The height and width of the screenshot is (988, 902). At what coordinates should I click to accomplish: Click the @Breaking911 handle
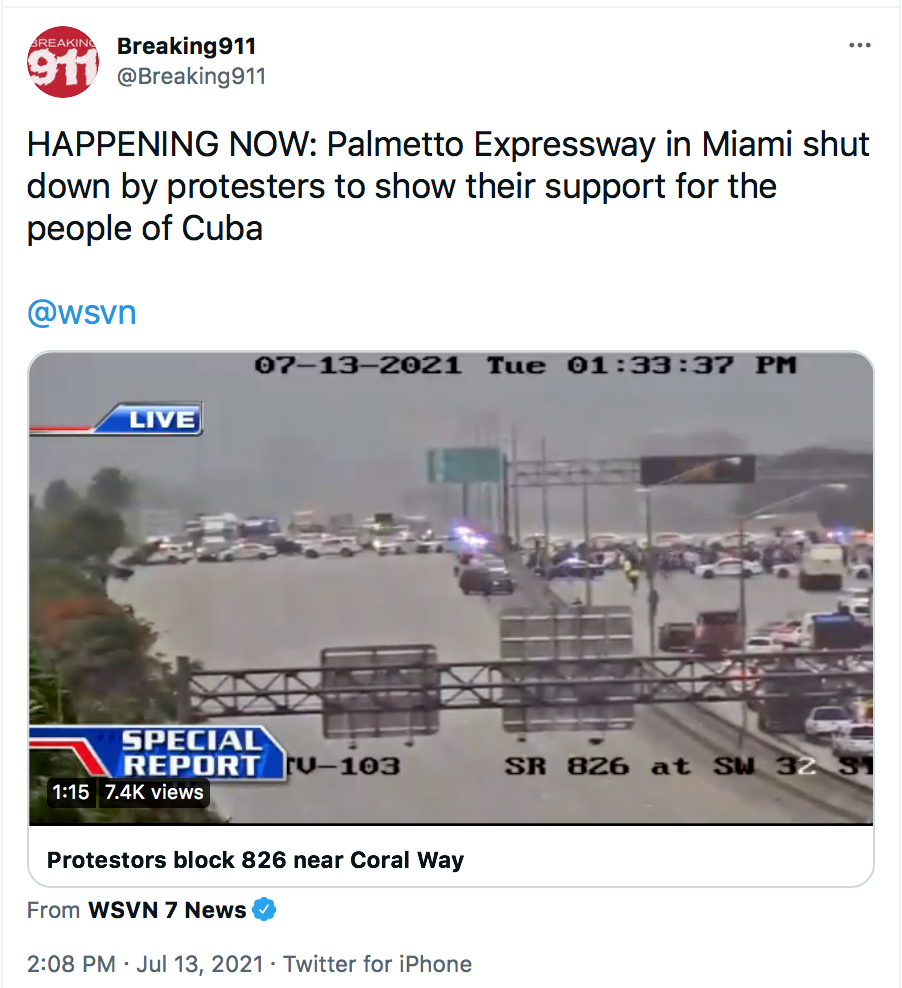(191, 76)
